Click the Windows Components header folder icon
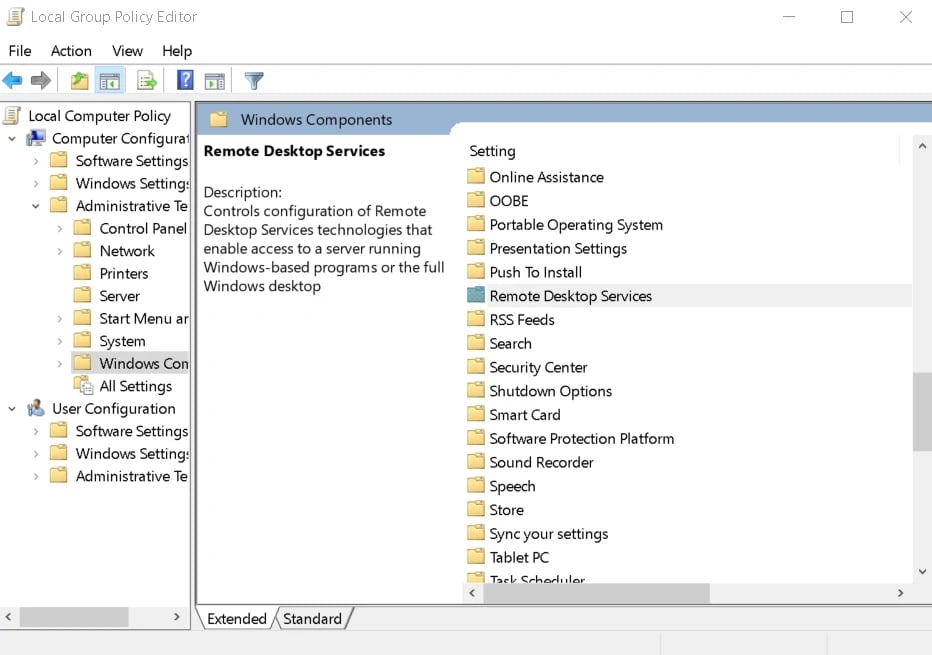932x655 pixels. pyautogui.click(x=219, y=119)
